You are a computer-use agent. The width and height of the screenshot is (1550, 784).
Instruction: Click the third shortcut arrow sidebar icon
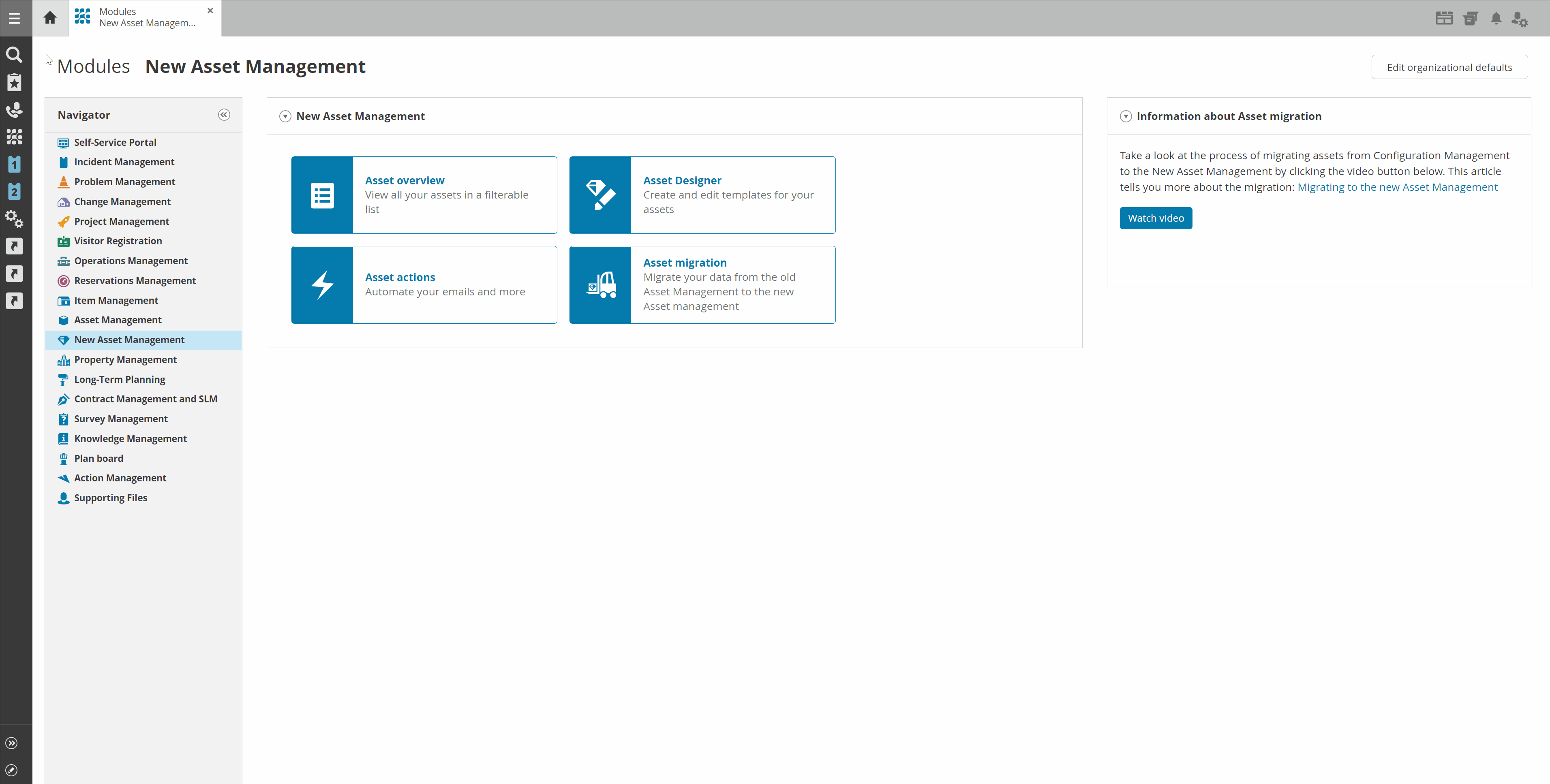(15, 301)
